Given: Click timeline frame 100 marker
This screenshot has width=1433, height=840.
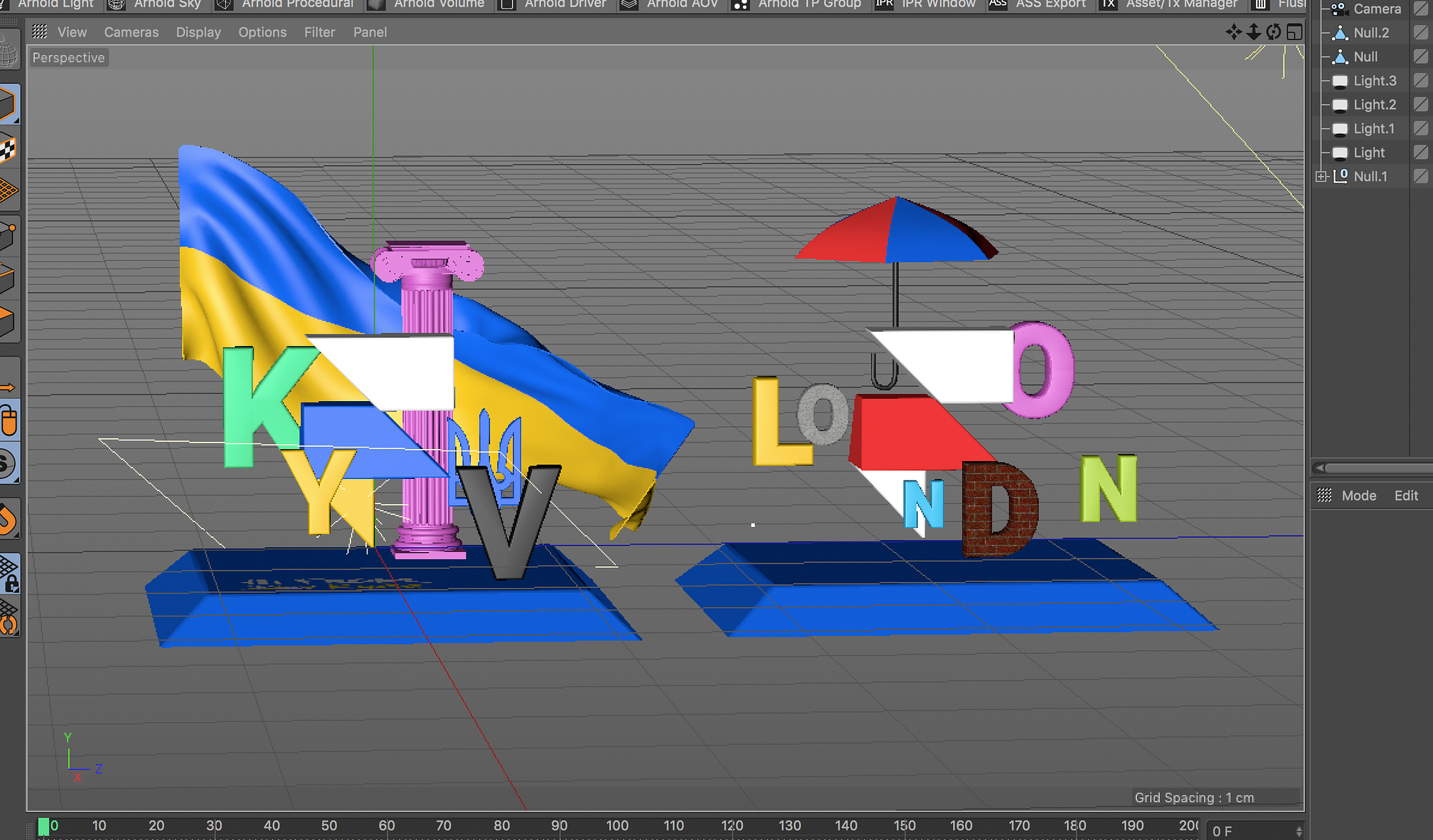Looking at the screenshot, I should click(x=617, y=826).
